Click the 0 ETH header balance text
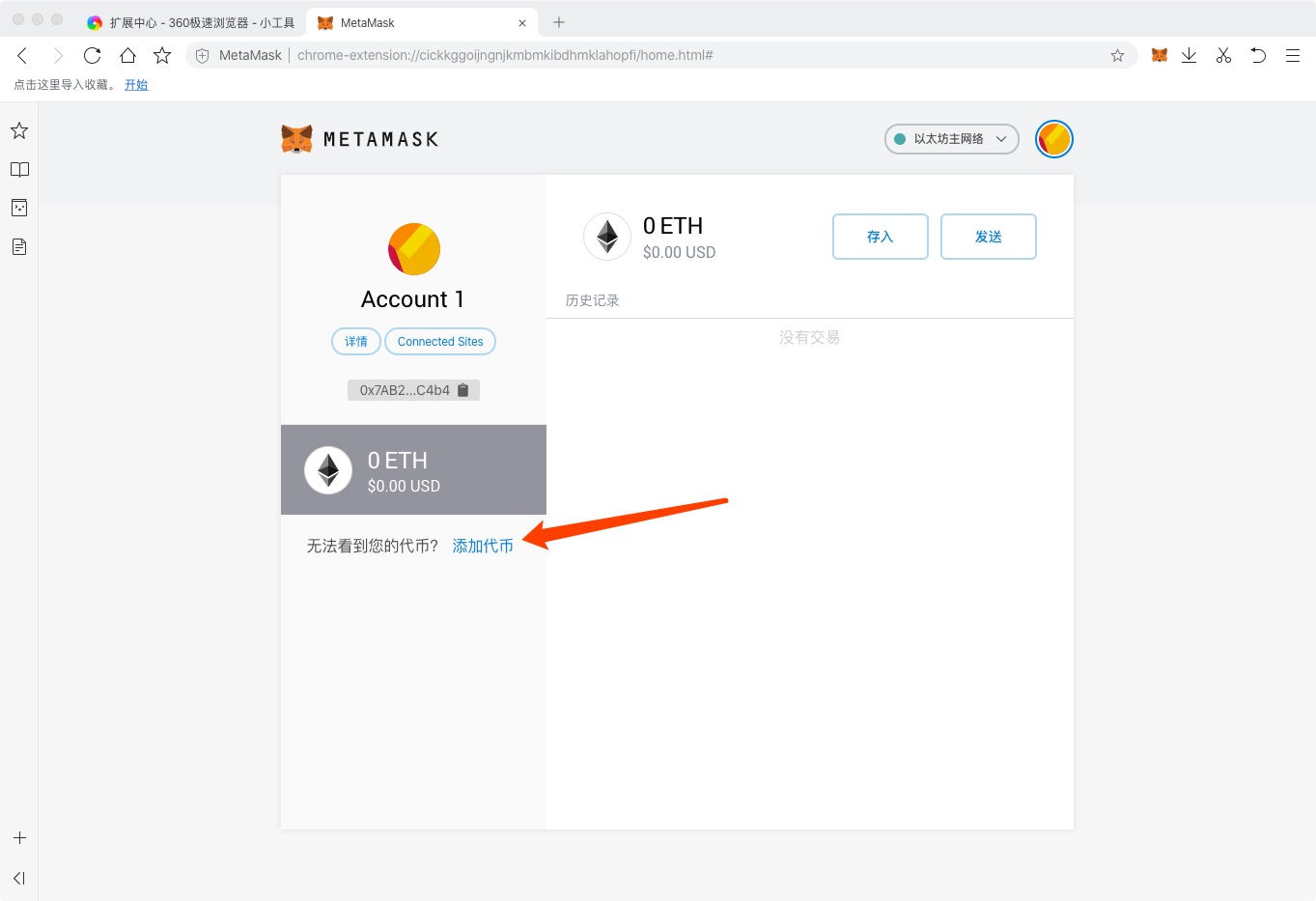The width and height of the screenshot is (1316, 901). [x=673, y=226]
